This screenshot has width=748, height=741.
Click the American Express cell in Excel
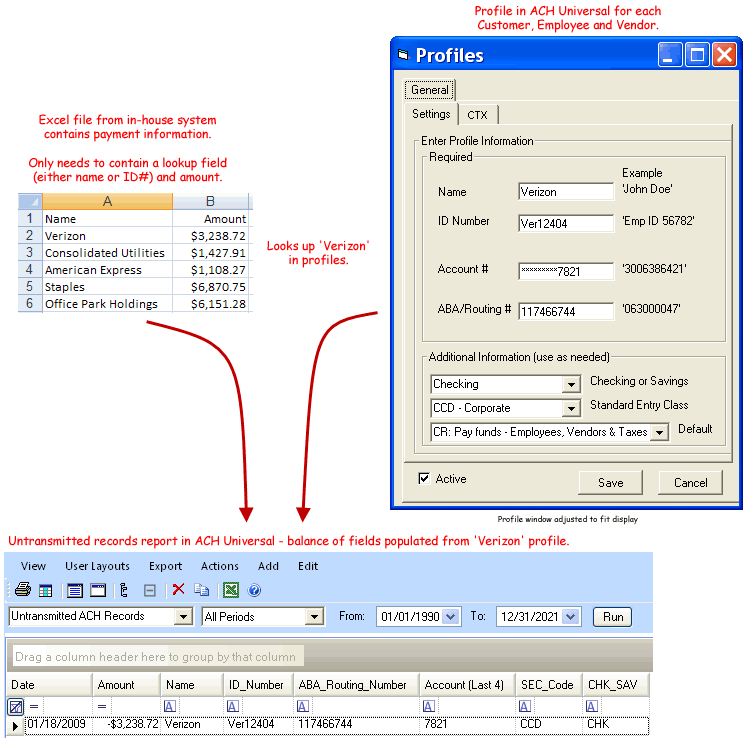click(x=107, y=270)
